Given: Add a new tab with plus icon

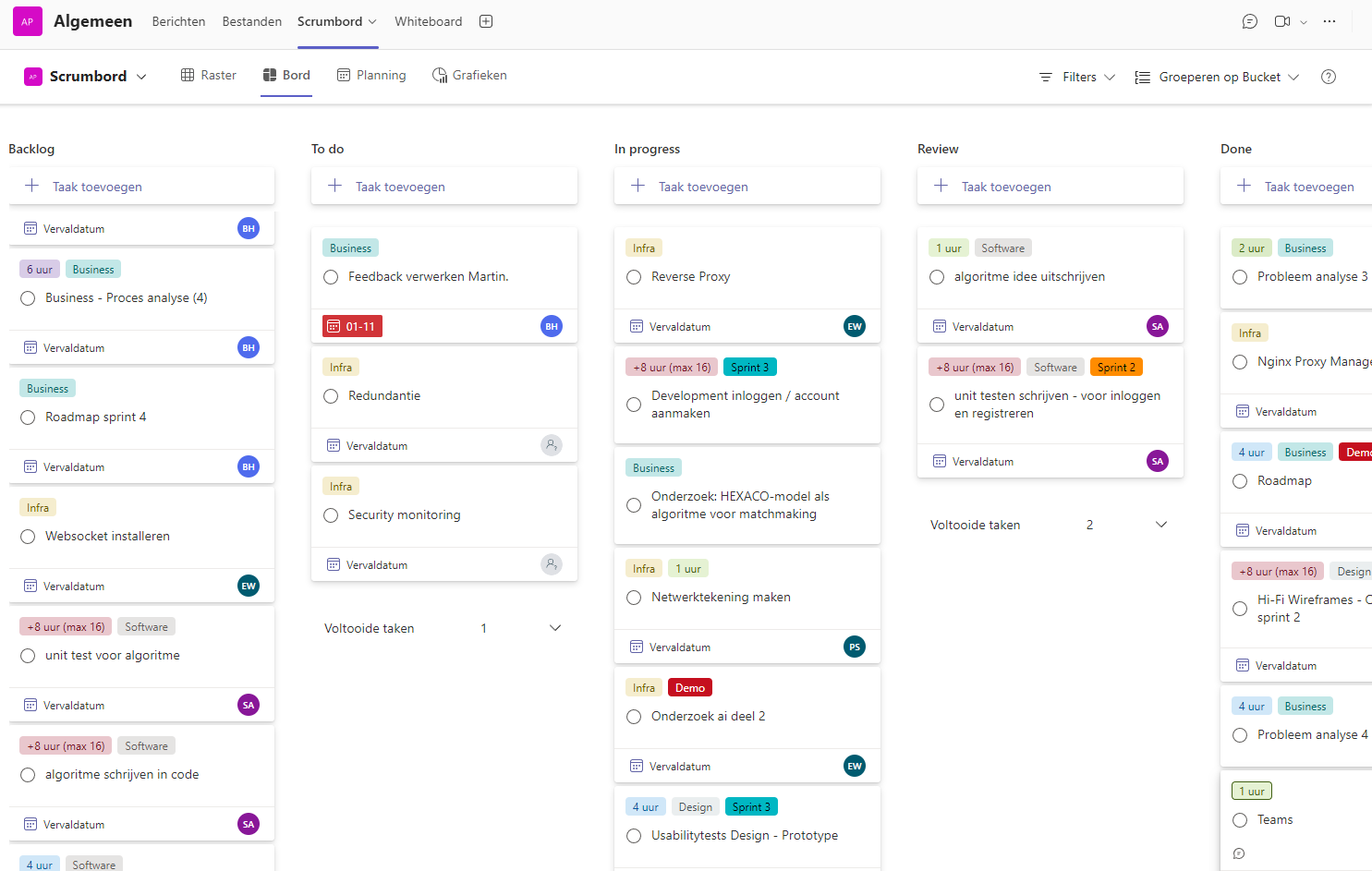Looking at the screenshot, I should click(486, 21).
